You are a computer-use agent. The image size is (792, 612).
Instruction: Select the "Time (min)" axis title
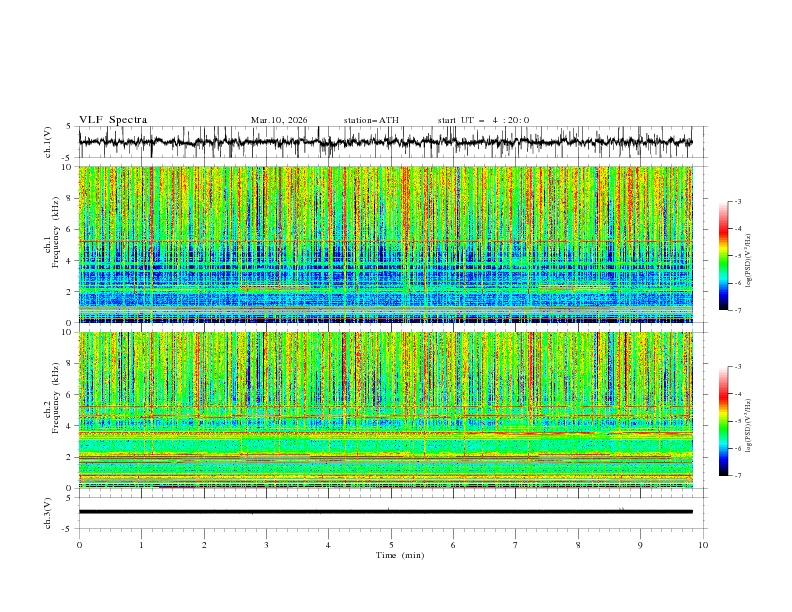(x=400, y=555)
